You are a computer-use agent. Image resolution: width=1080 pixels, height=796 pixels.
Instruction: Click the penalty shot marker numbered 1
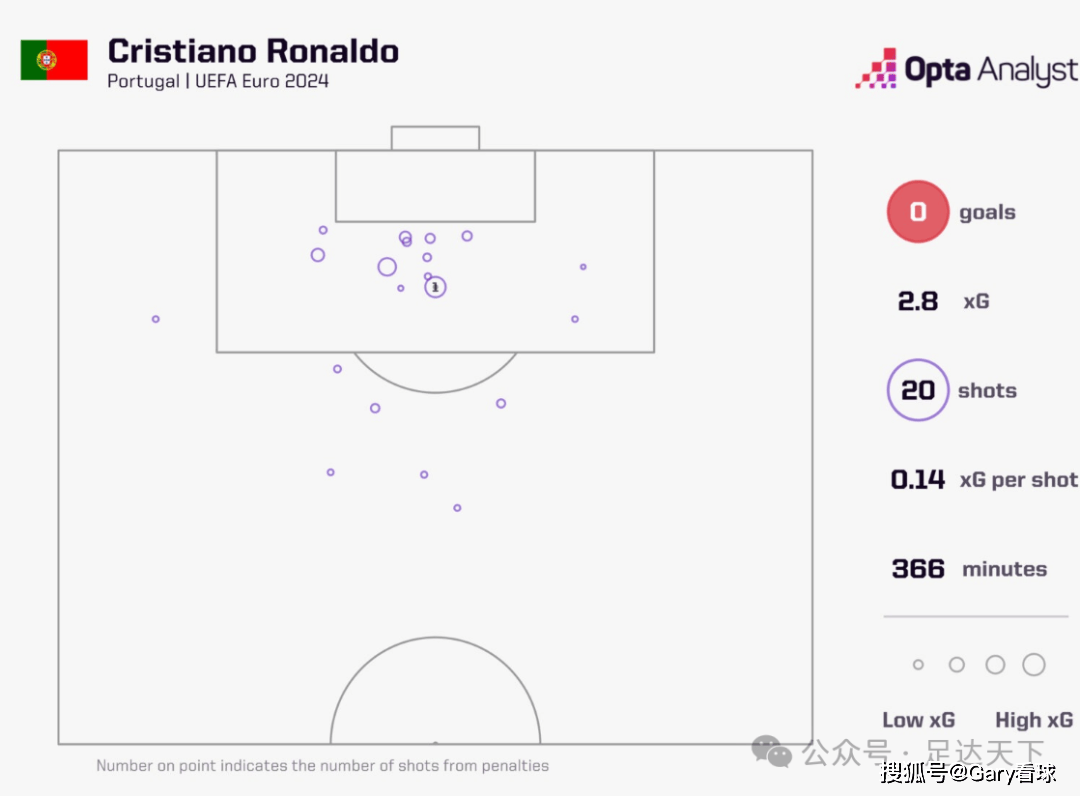[x=435, y=287]
